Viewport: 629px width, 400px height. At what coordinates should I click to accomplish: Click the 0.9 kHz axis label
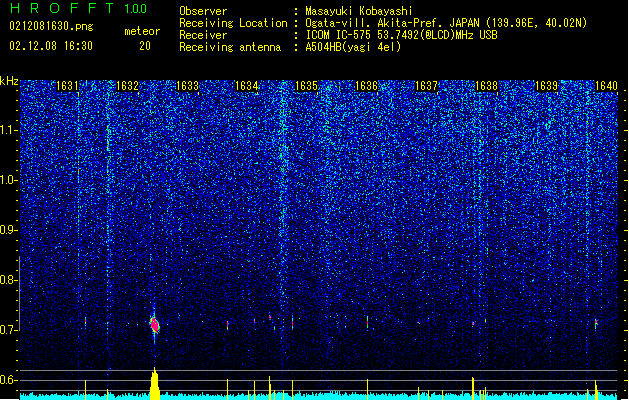(9, 230)
